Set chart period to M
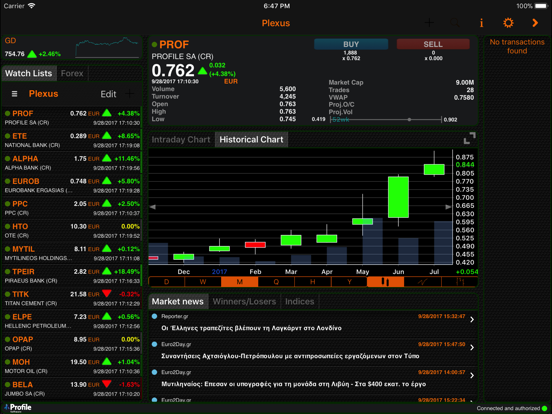Screen dimensions: 552x414 pyautogui.click(x=239, y=282)
